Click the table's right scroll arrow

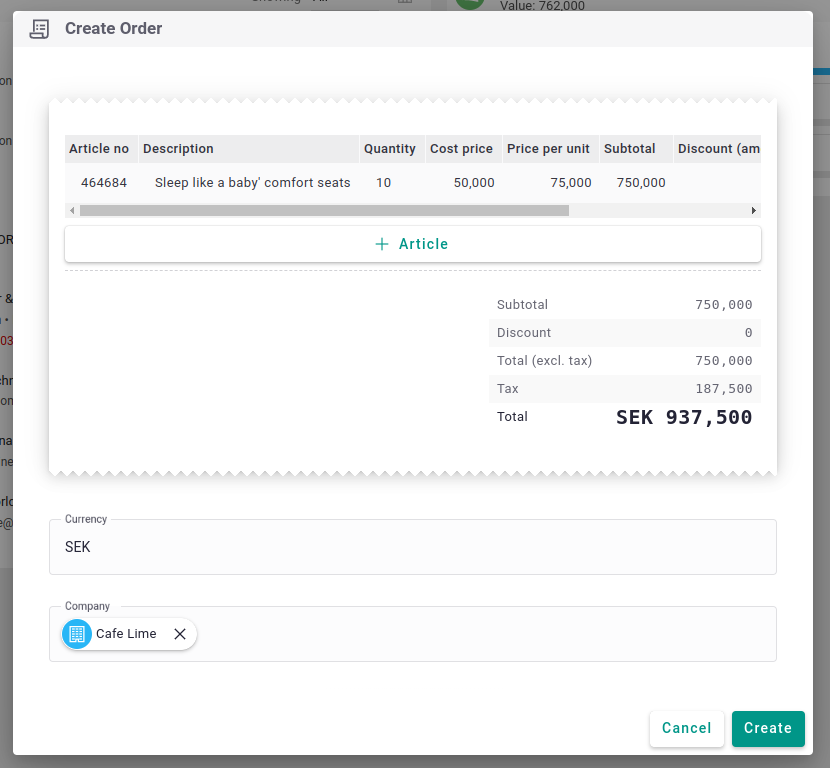754,211
